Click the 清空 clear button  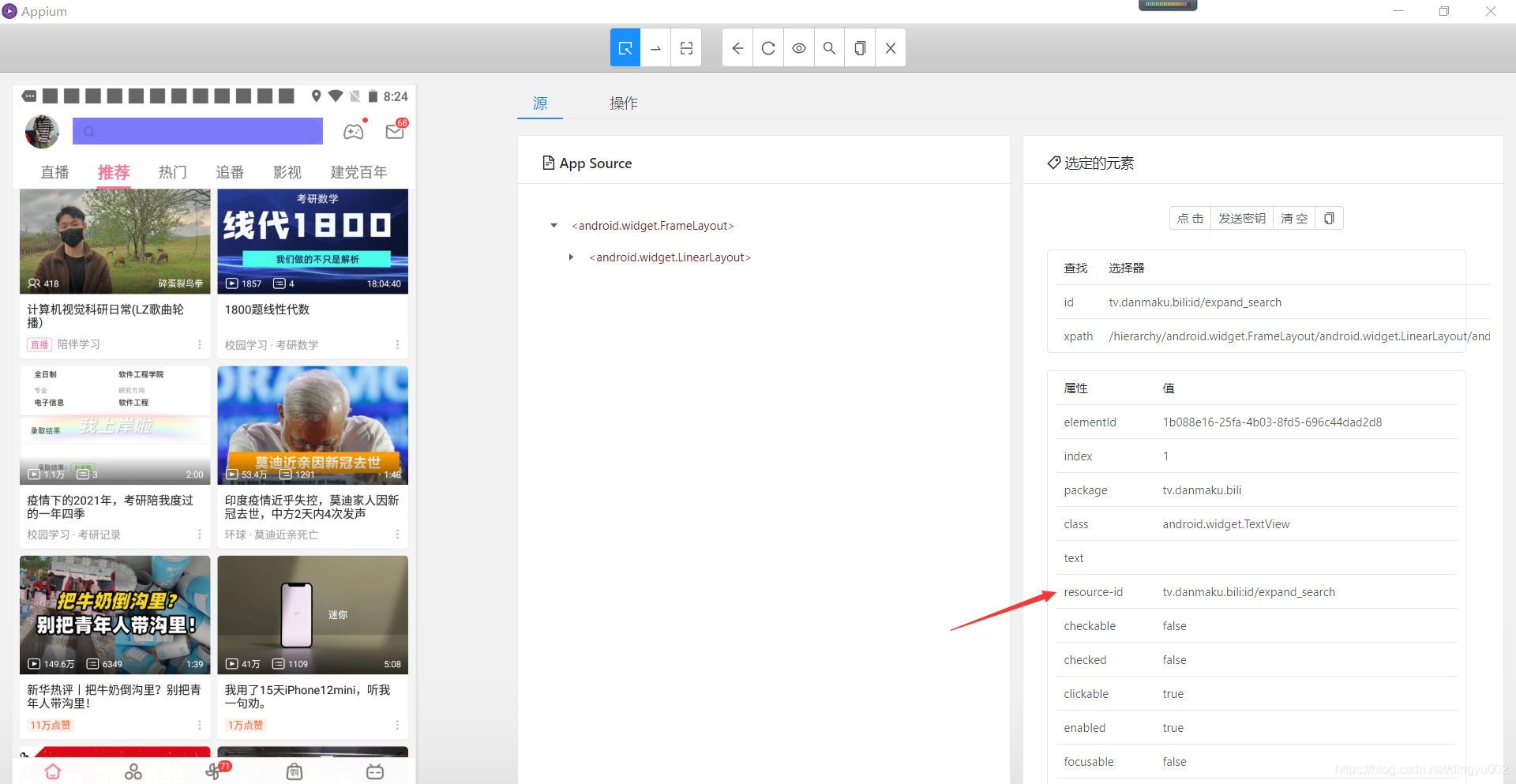(x=1294, y=219)
